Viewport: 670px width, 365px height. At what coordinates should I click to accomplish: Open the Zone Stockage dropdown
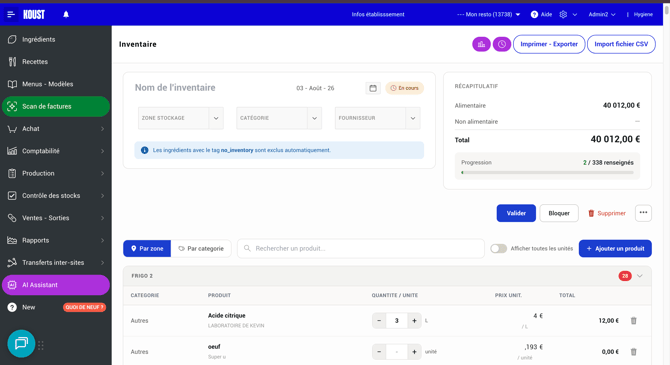[181, 118]
